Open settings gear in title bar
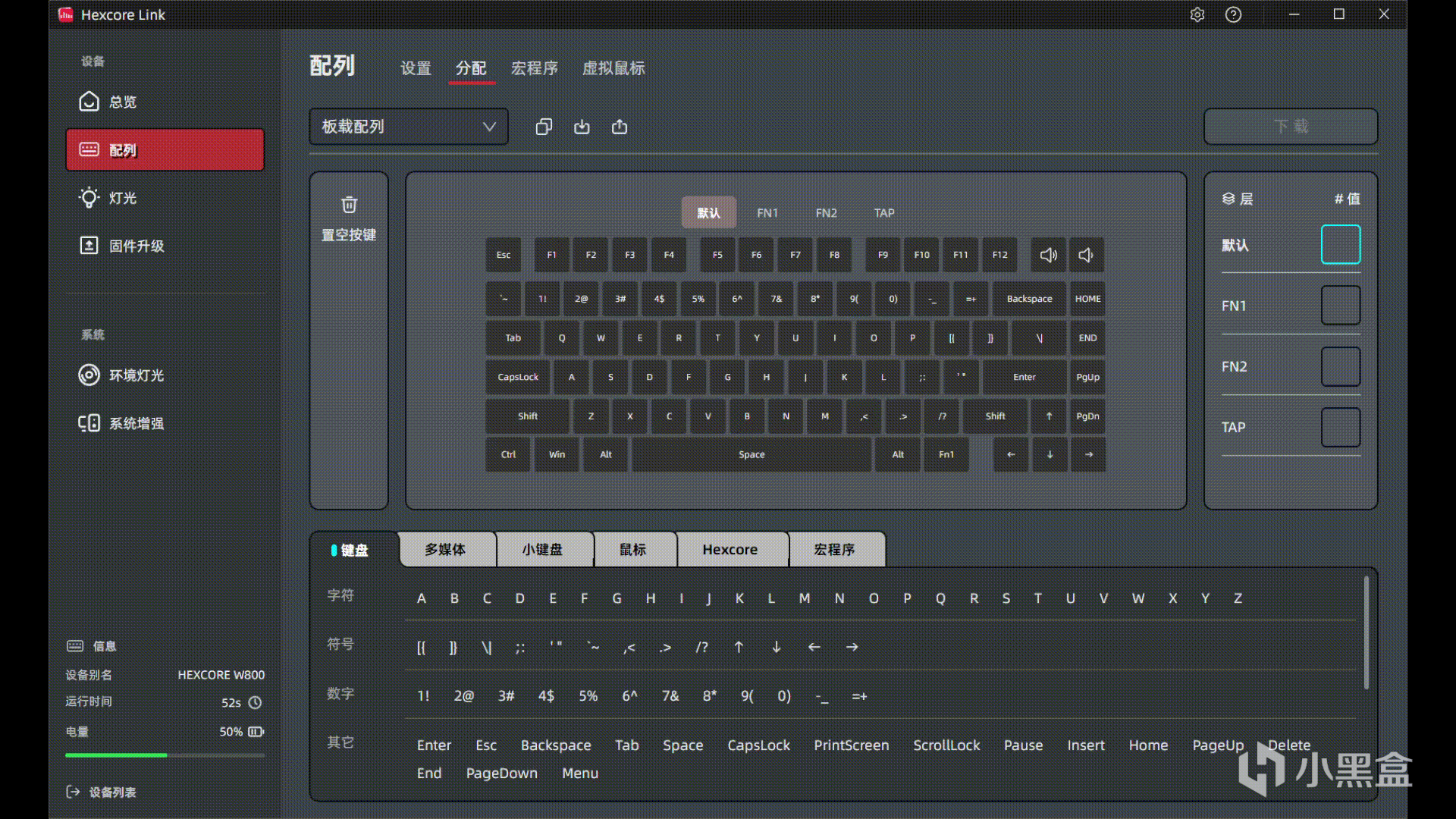 pyautogui.click(x=1197, y=14)
